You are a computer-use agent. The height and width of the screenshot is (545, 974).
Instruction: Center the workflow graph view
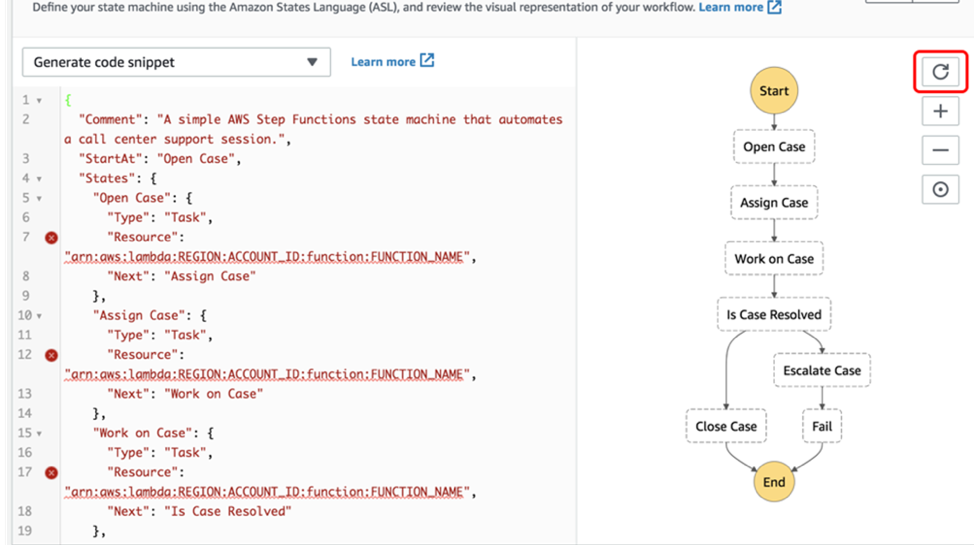click(940, 189)
